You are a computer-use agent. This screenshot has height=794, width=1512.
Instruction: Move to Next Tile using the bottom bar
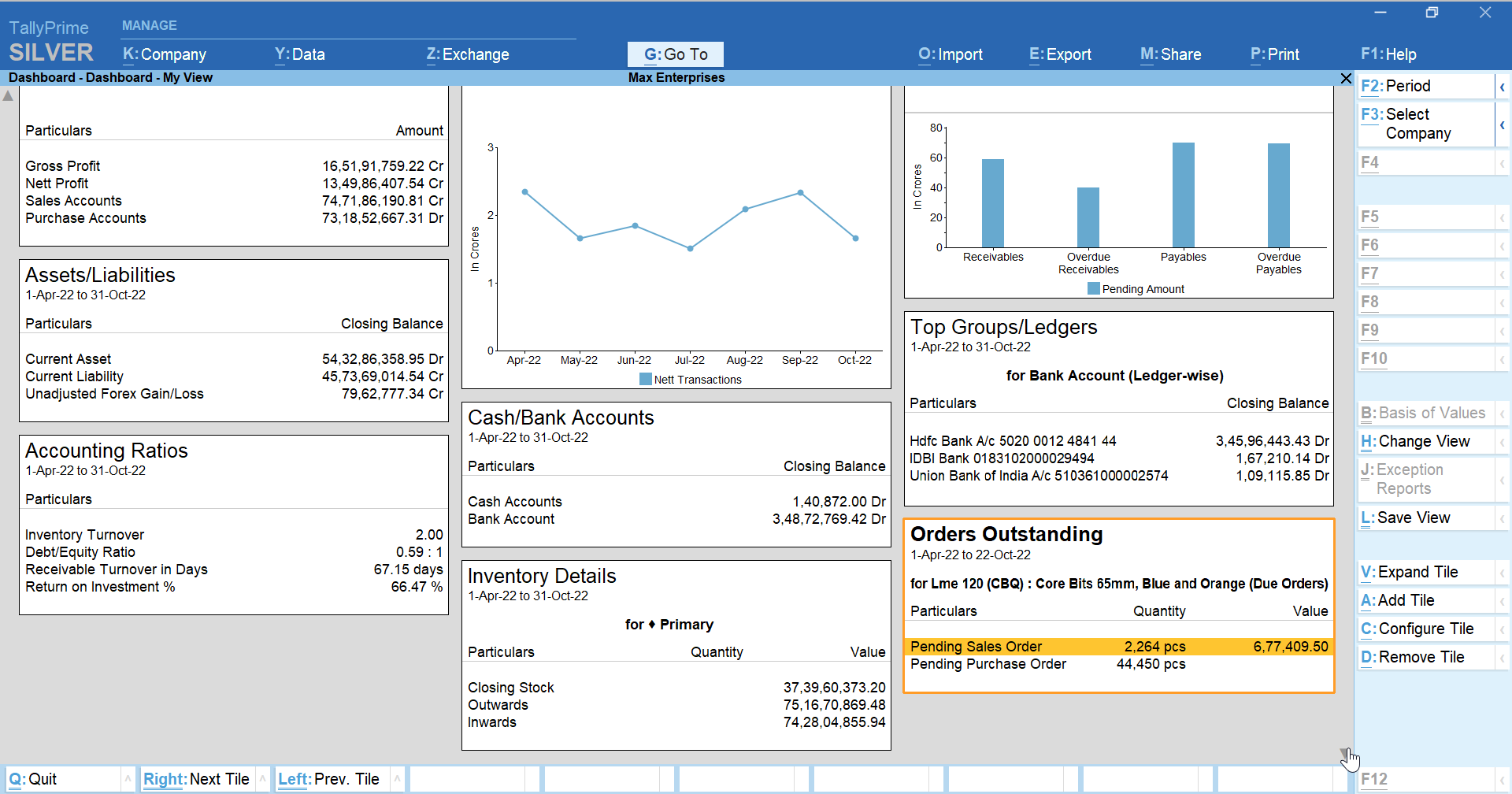click(x=196, y=779)
